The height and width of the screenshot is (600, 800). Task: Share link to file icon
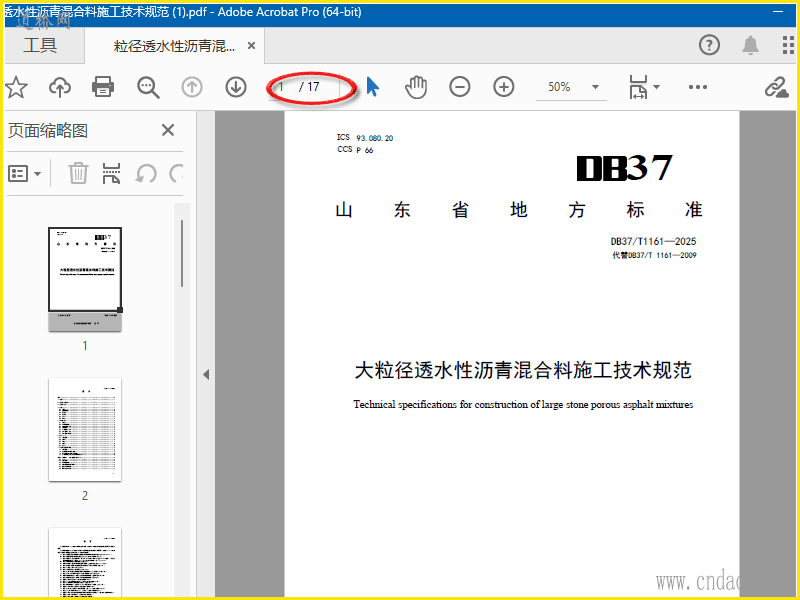(x=777, y=87)
